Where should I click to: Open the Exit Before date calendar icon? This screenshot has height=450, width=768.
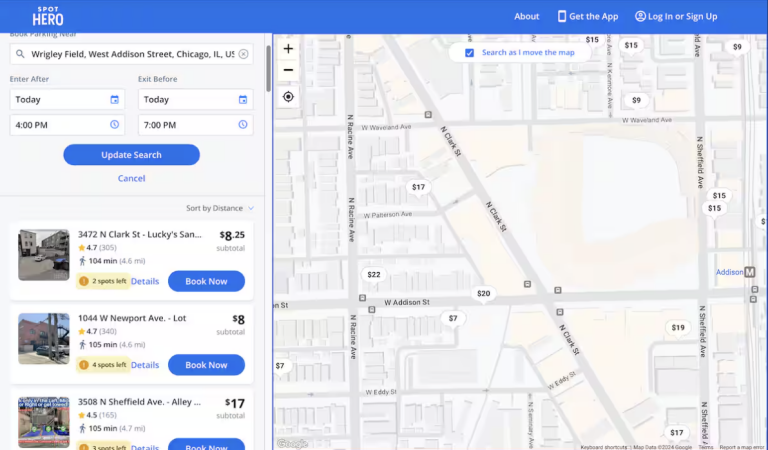pyautogui.click(x=242, y=99)
